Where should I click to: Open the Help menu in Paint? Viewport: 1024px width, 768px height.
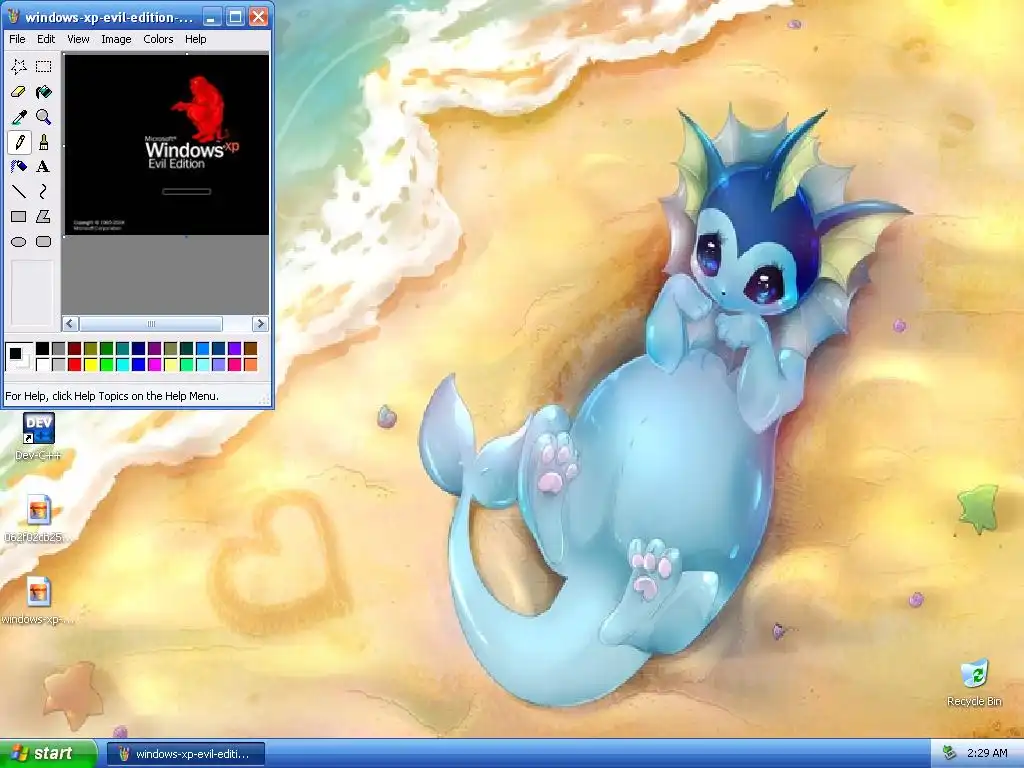click(195, 39)
